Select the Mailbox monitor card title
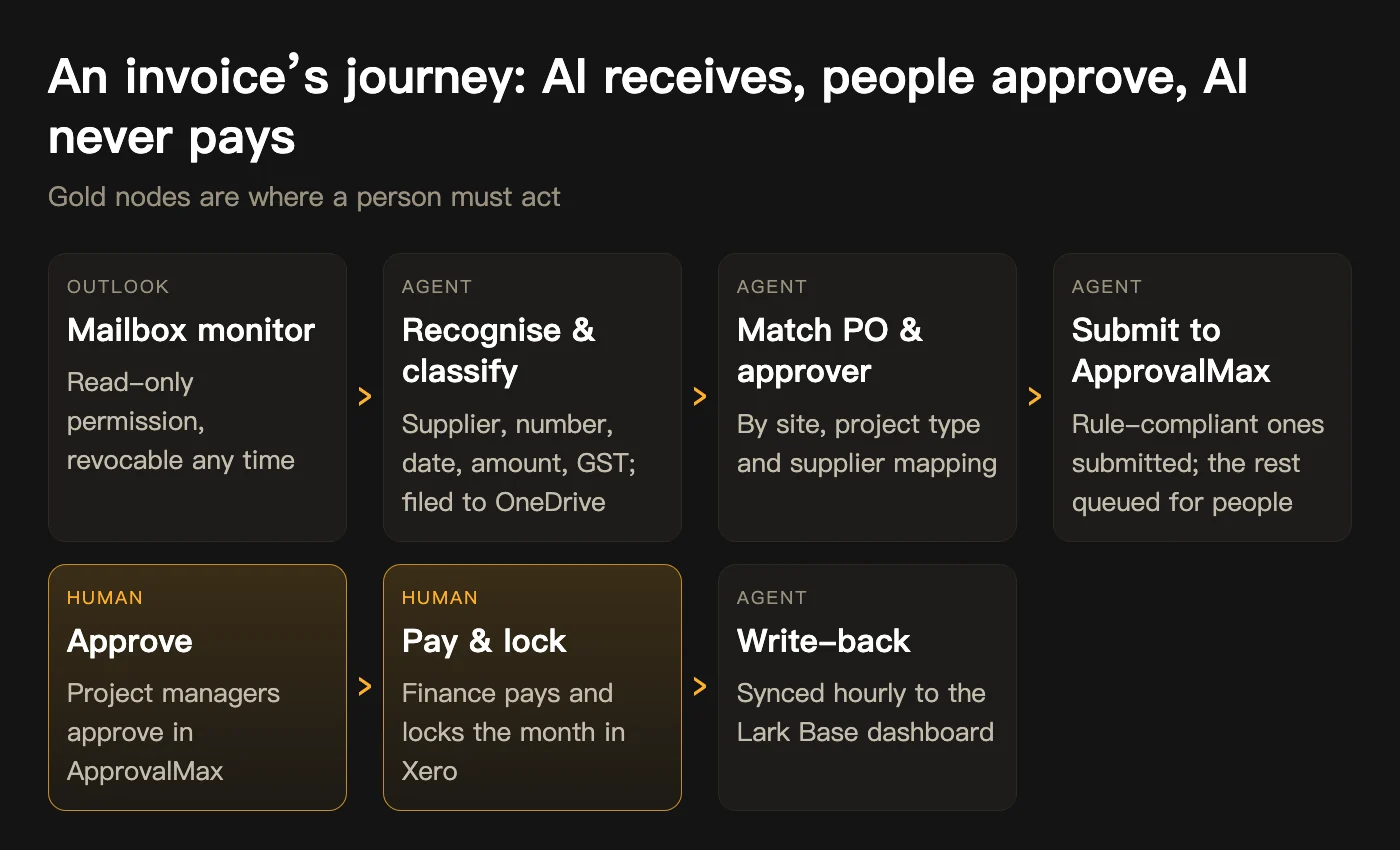1400x850 pixels. click(191, 330)
